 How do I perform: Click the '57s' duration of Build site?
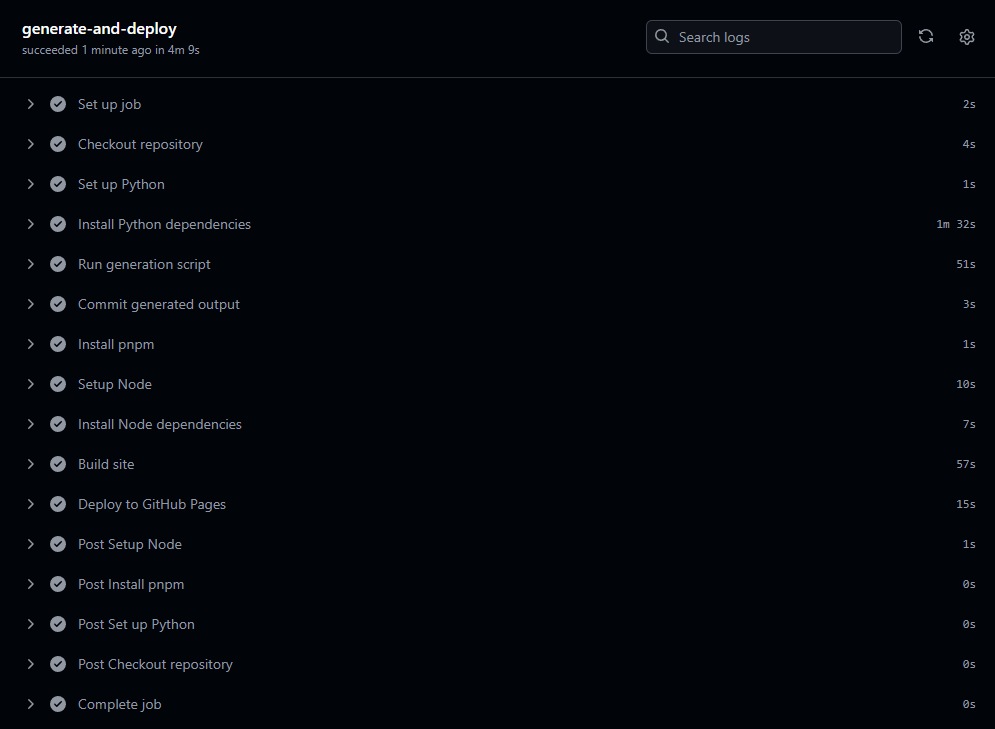pos(966,464)
